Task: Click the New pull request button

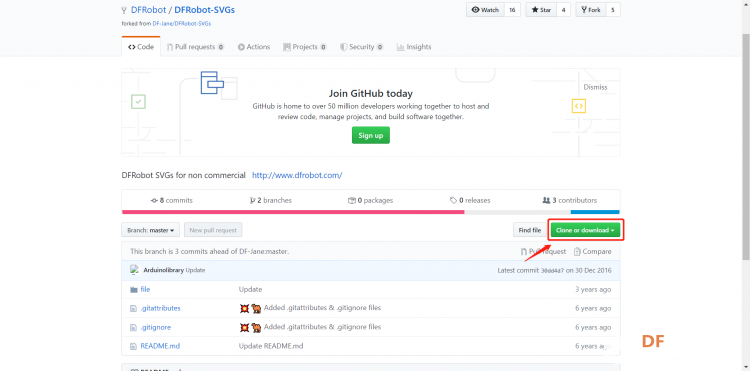Action: (x=213, y=230)
